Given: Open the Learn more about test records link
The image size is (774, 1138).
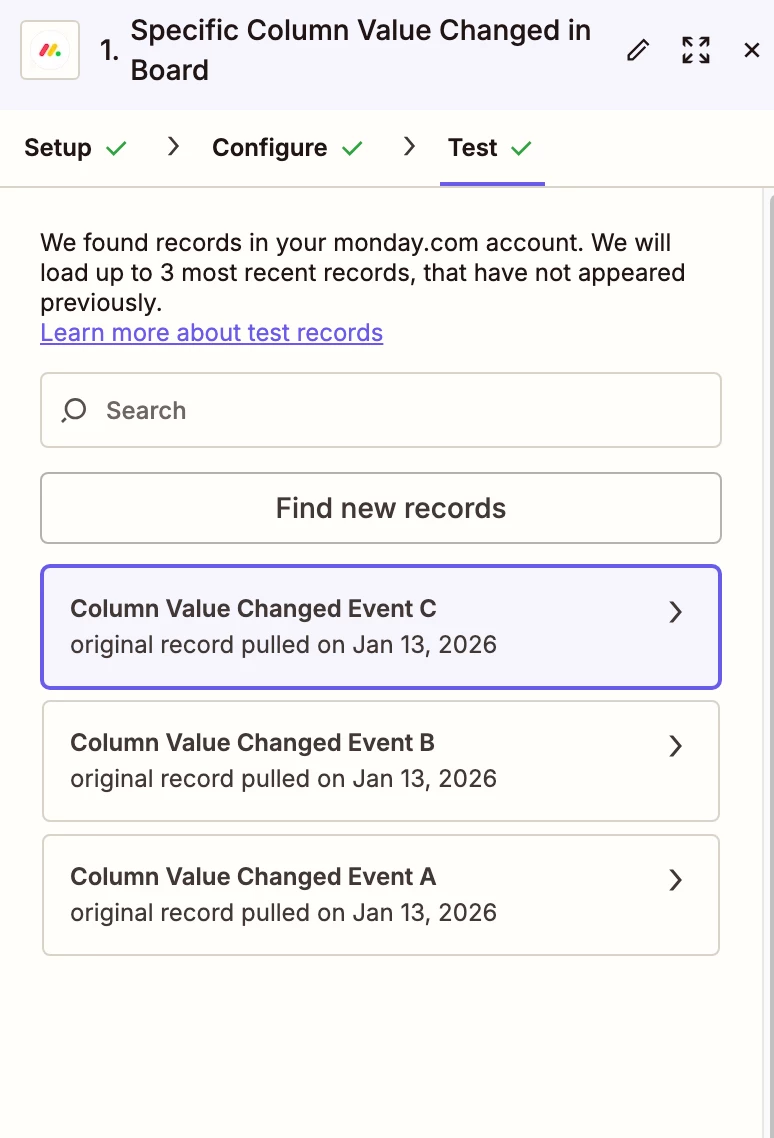Looking at the screenshot, I should point(211,332).
